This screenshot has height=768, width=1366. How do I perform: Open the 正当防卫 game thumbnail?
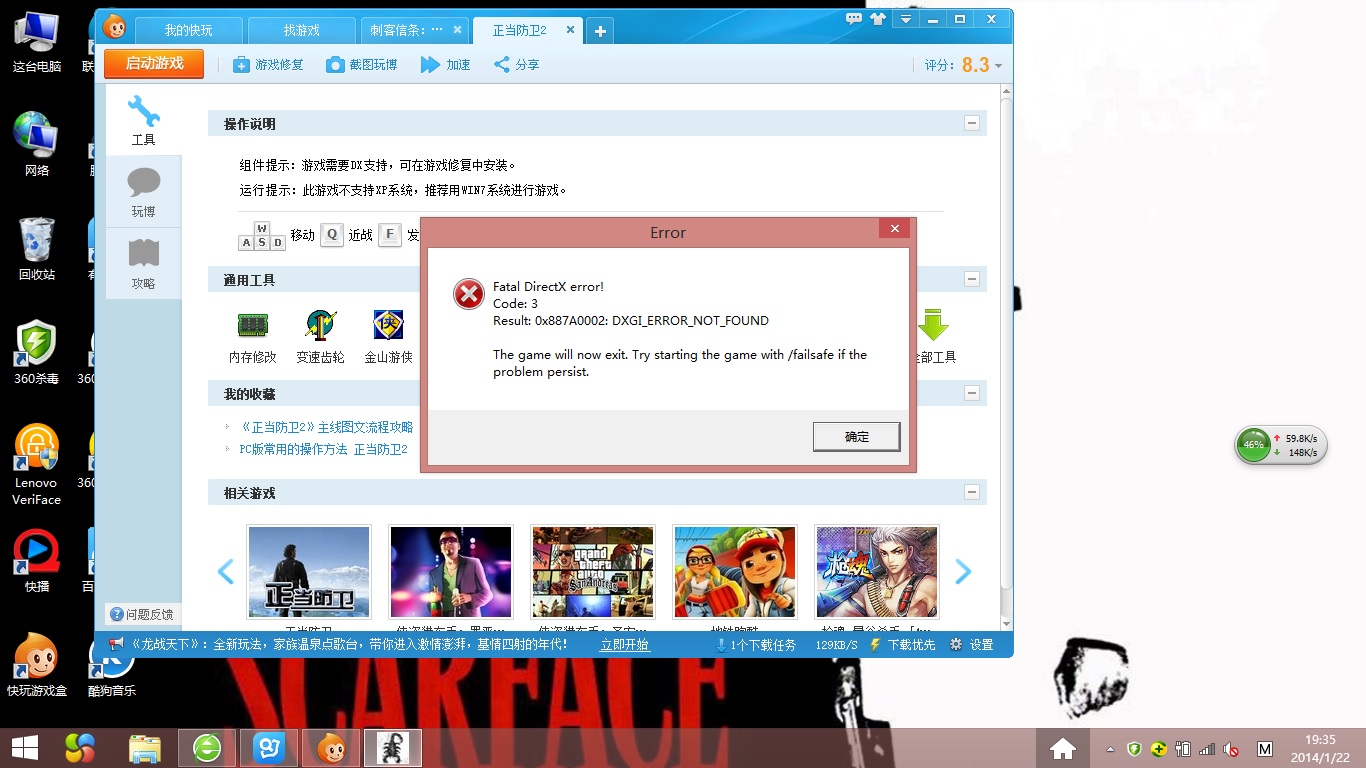tap(309, 572)
